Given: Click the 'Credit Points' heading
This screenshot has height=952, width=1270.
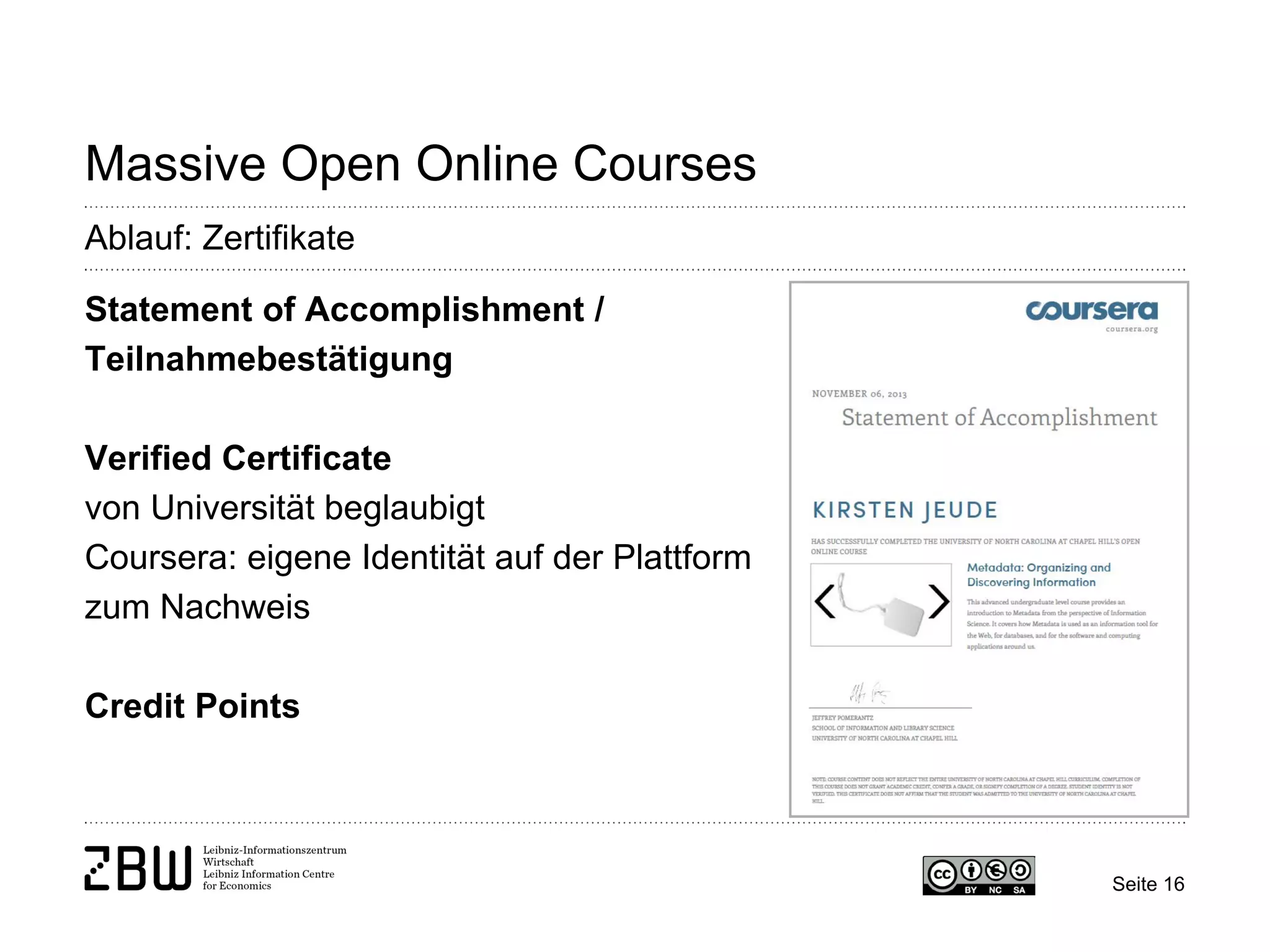Looking at the screenshot, I should (x=192, y=707).
